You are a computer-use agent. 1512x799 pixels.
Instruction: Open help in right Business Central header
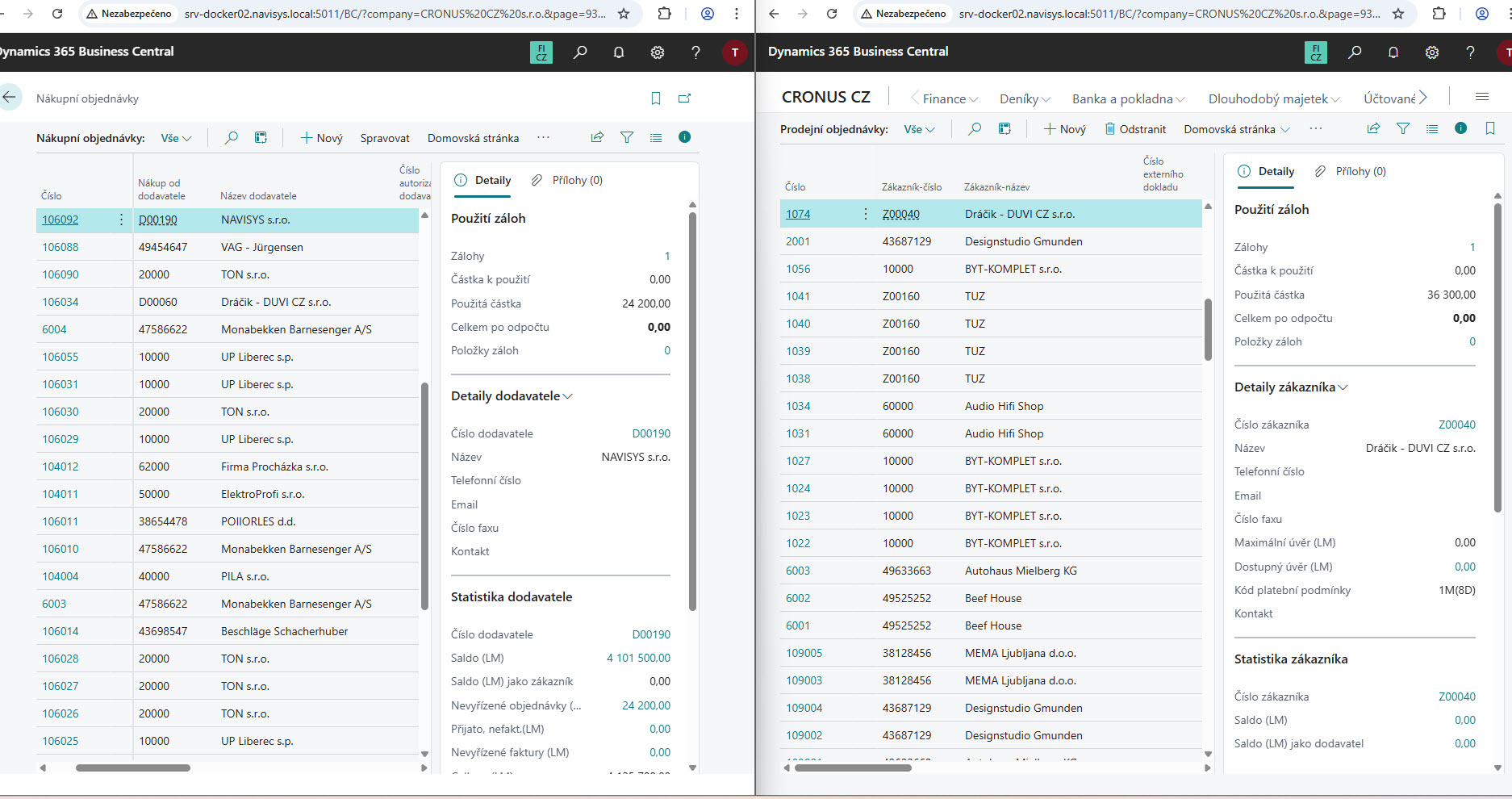[1471, 52]
